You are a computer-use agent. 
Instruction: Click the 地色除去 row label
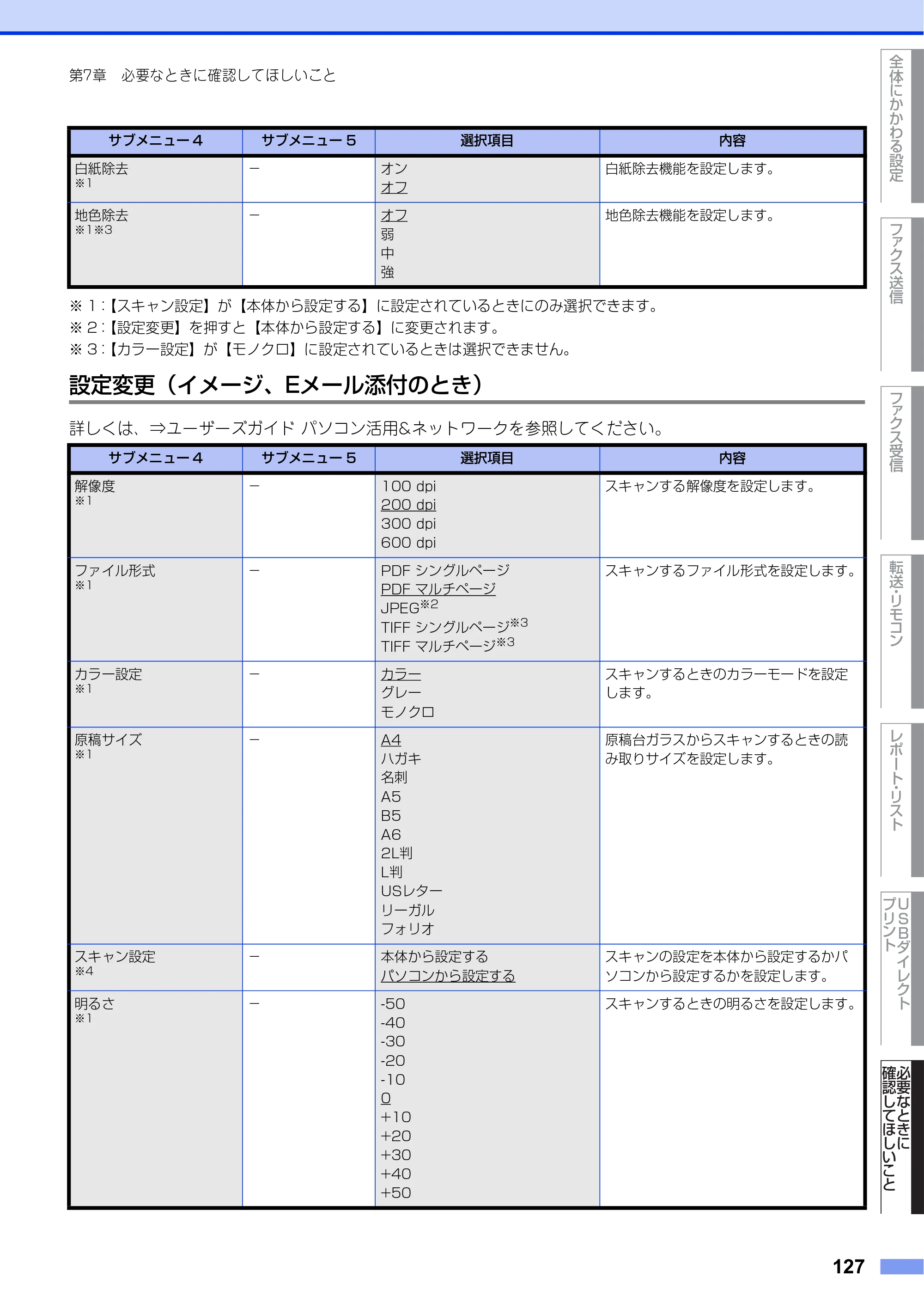(x=101, y=215)
